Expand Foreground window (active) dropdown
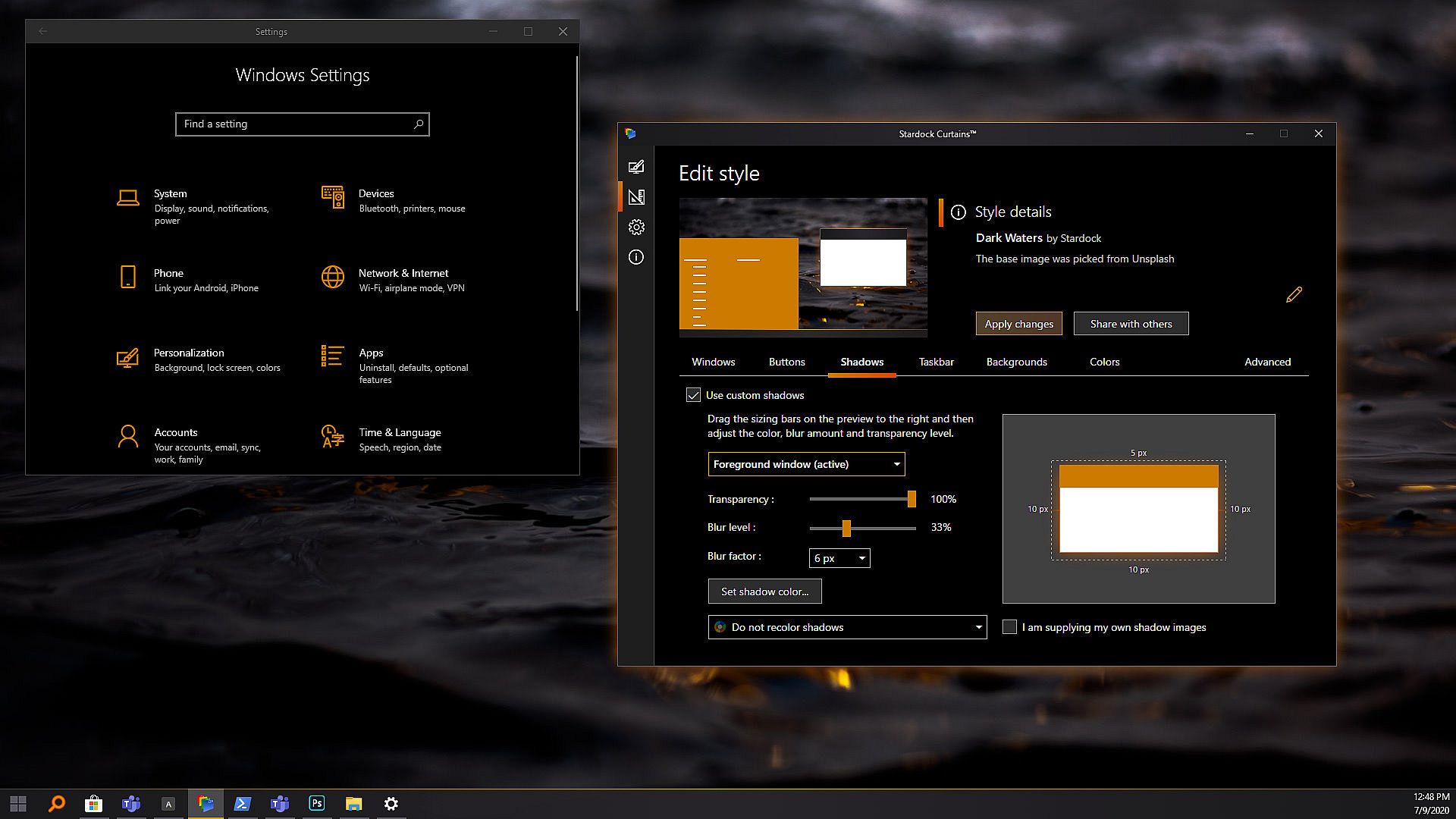 tap(806, 464)
